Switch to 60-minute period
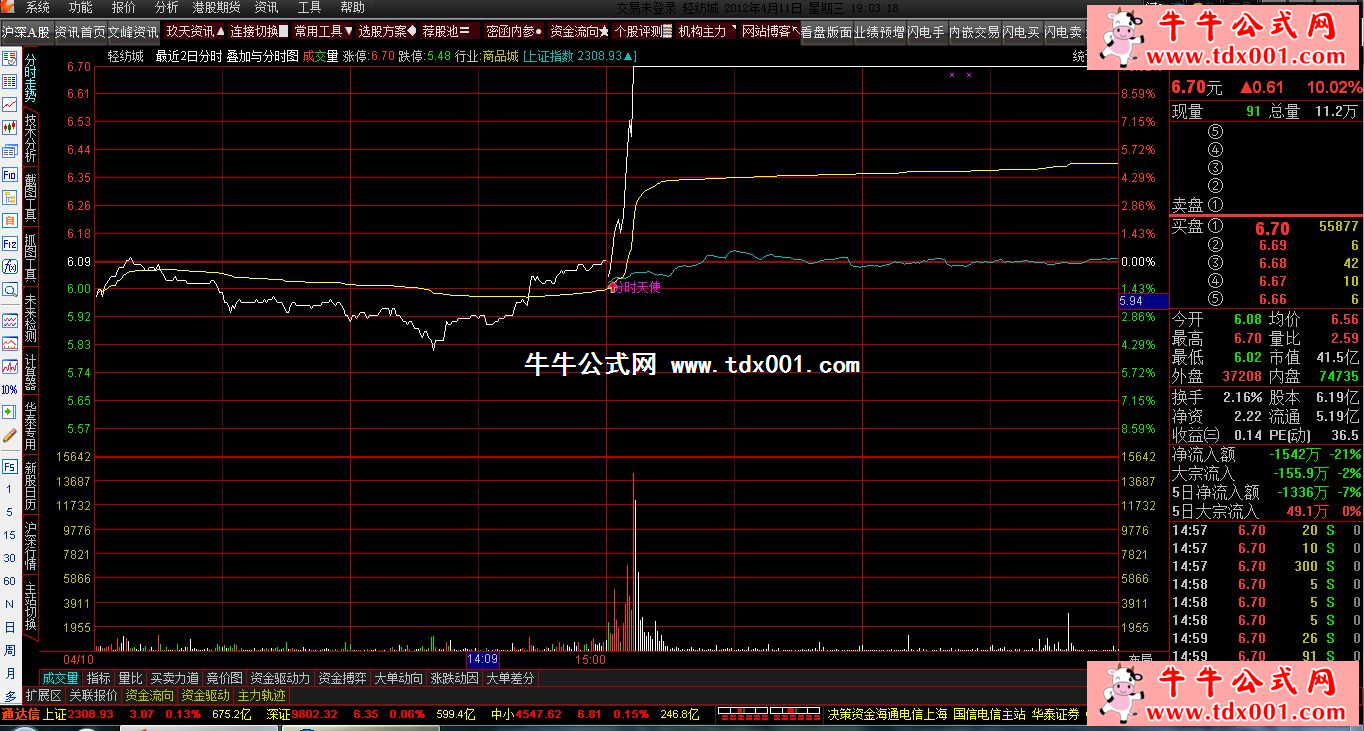 coord(9,581)
